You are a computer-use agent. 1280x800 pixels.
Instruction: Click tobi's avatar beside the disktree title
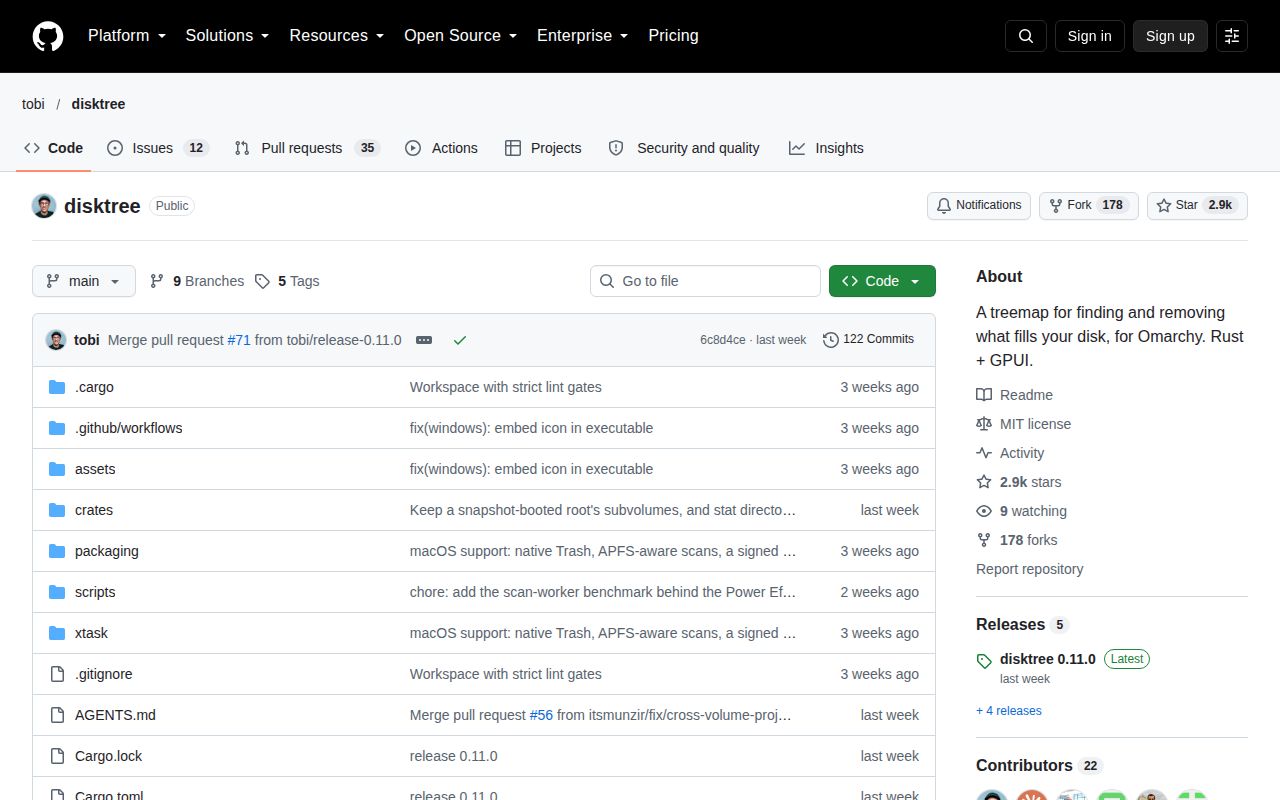[x=44, y=206]
